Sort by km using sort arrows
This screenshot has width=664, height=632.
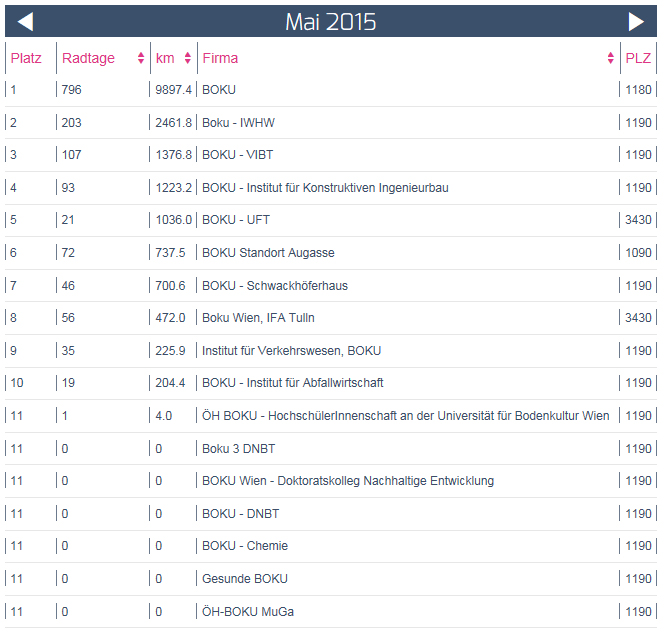pos(187,59)
